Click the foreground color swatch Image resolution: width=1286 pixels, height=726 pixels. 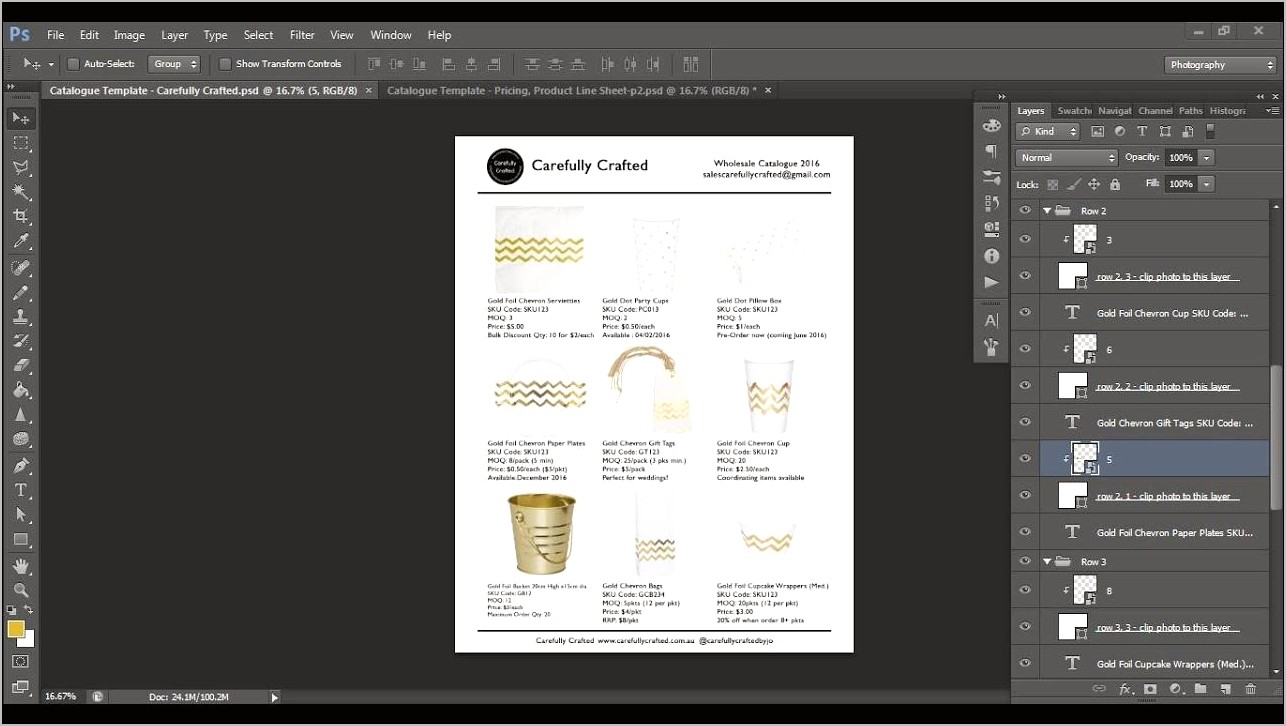pyautogui.click(x=16, y=629)
